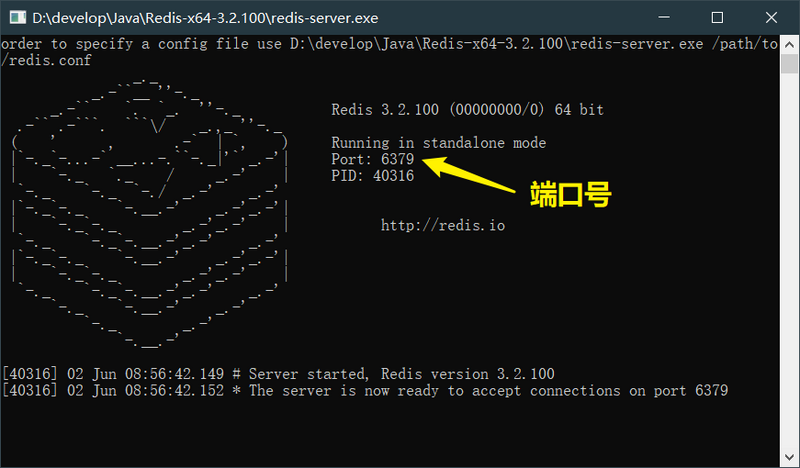
Task: Close the redis-server.exe console window
Action: 771,17
